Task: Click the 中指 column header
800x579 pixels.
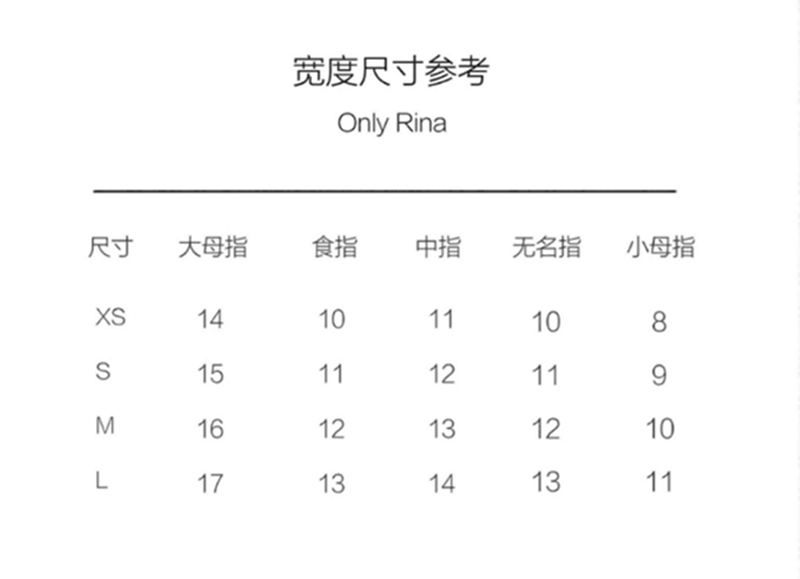Action: point(438,247)
